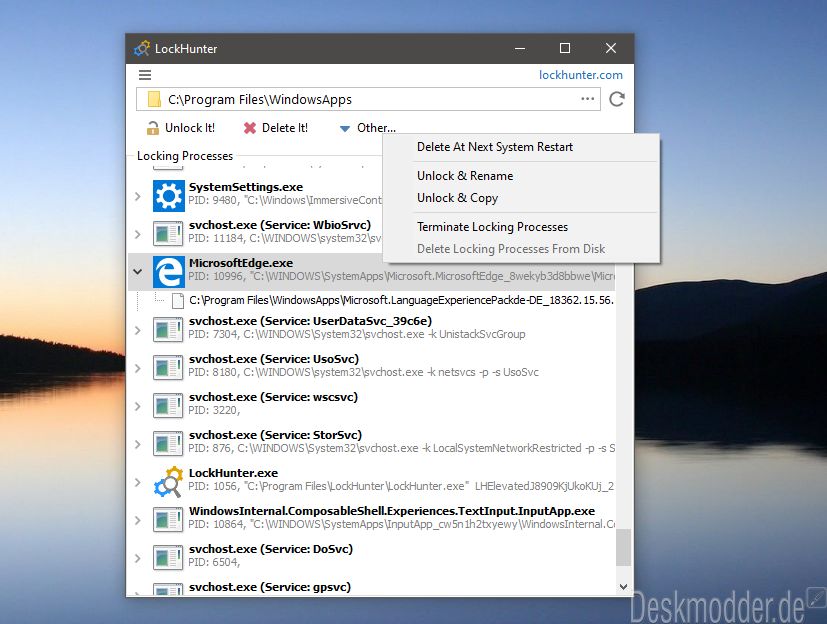
Task: Click the svchost DoSvc process icon
Action: tap(168, 558)
